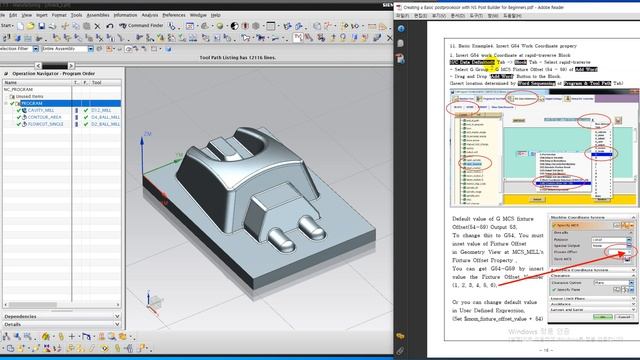Click the Copy icon in NX toolbar
The height and width of the screenshot is (360, 640).
[76, 26]
